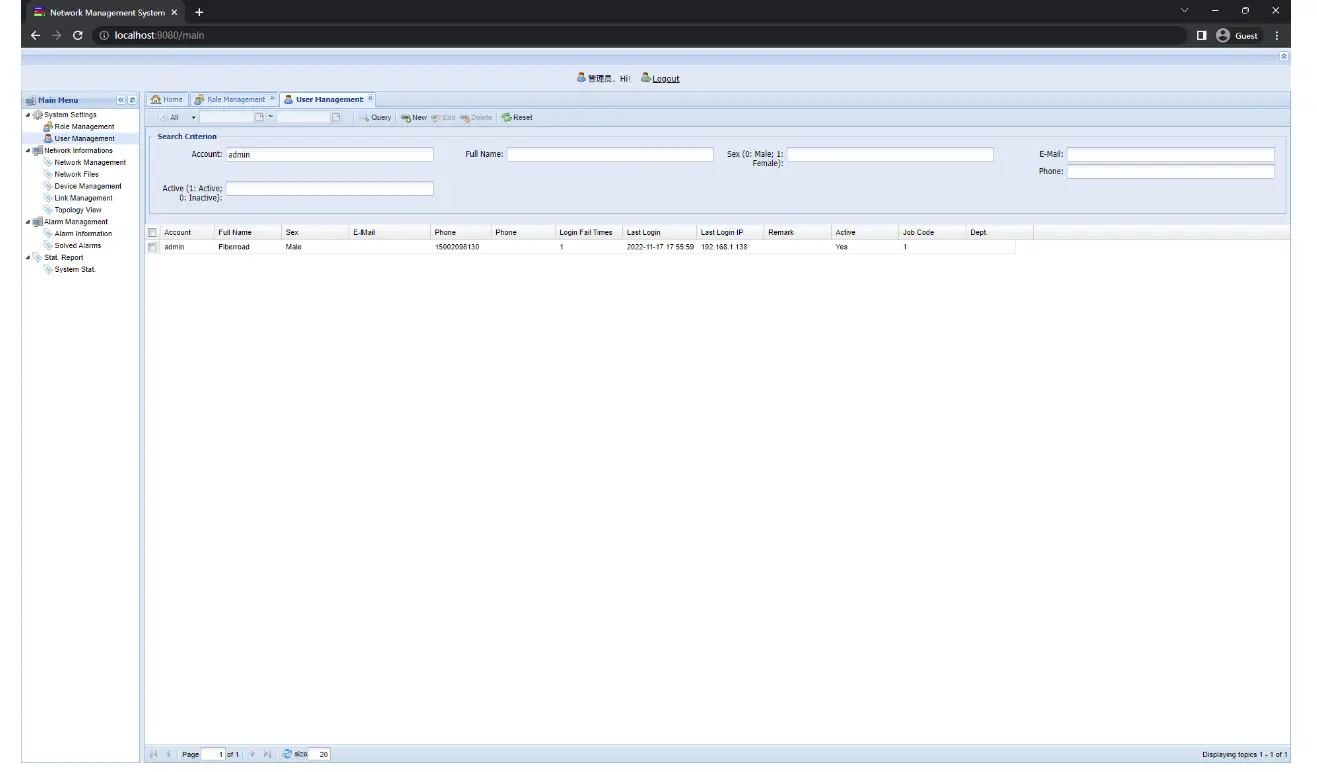
Task: Click the refresh icon in the pagination bar
Action: coord(288,754)
